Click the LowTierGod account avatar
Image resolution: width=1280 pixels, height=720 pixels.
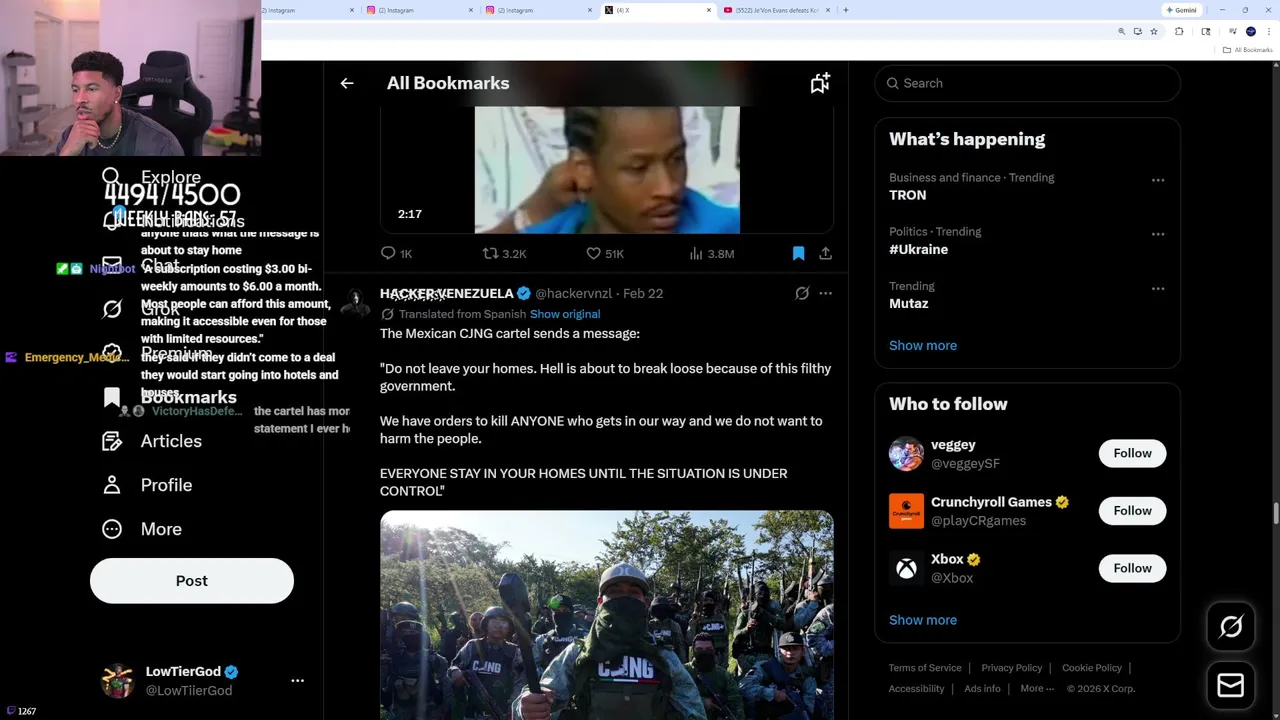pos(118,680)
